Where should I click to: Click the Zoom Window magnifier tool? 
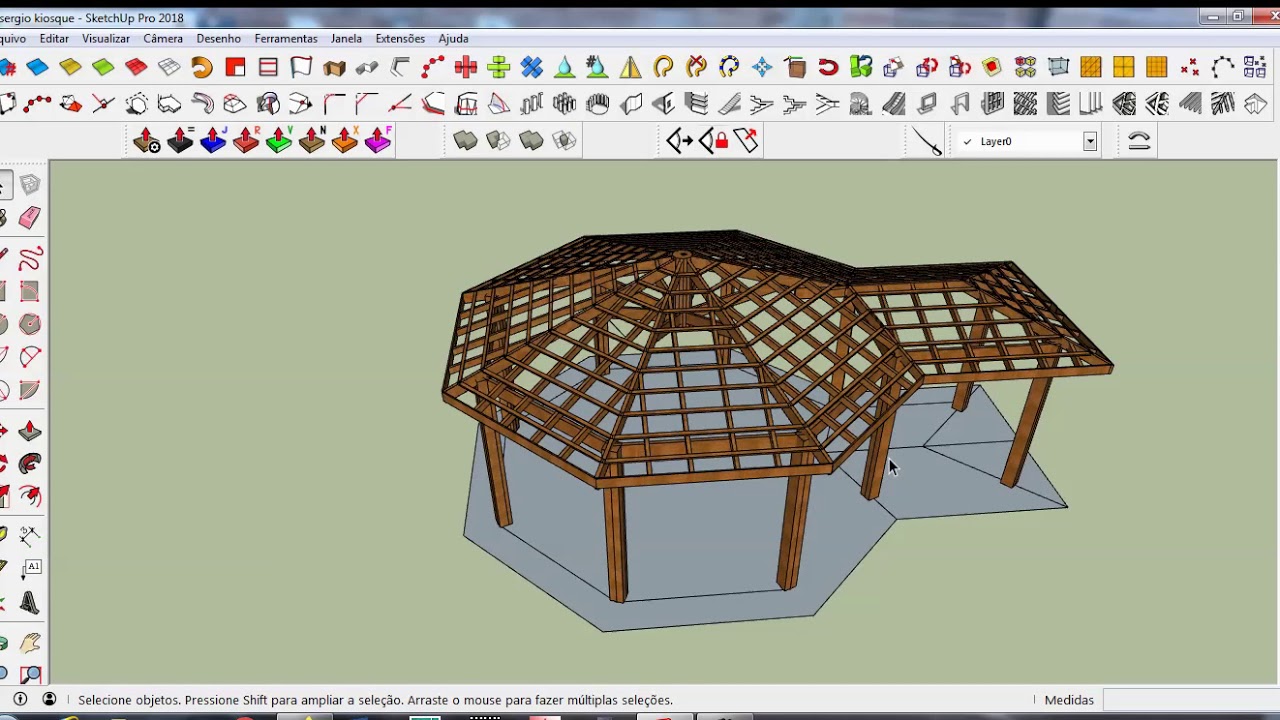[x=30, y=675]
